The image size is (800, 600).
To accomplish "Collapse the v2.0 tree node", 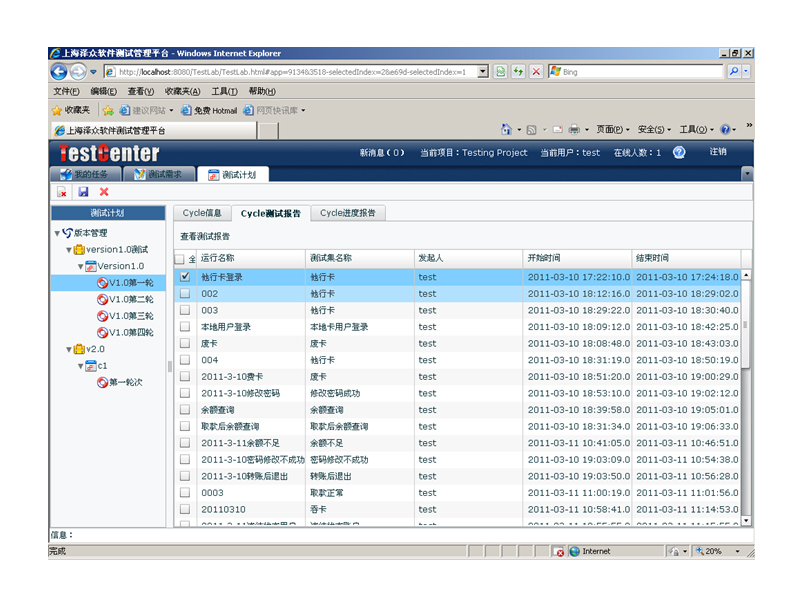I will point(68,349).
